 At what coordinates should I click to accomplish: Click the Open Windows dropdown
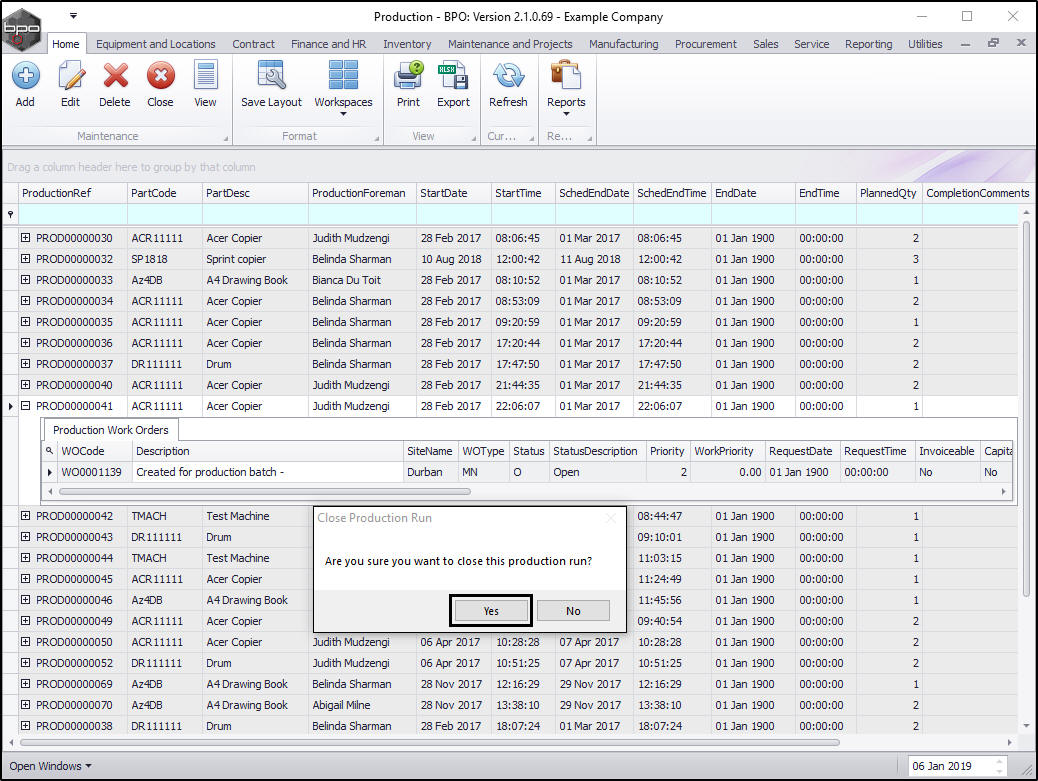pyautogui.click(x=50, y=766)
